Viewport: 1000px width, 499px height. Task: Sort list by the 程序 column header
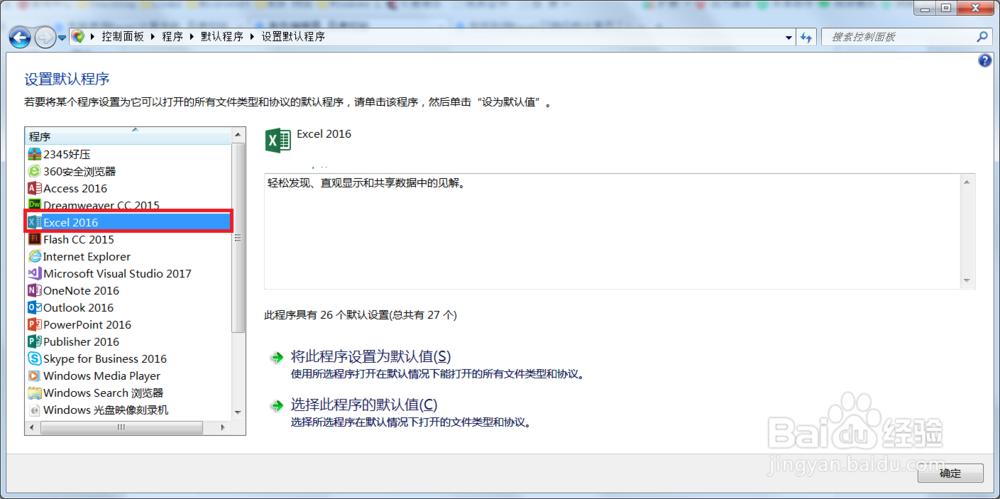pos(128,135)
